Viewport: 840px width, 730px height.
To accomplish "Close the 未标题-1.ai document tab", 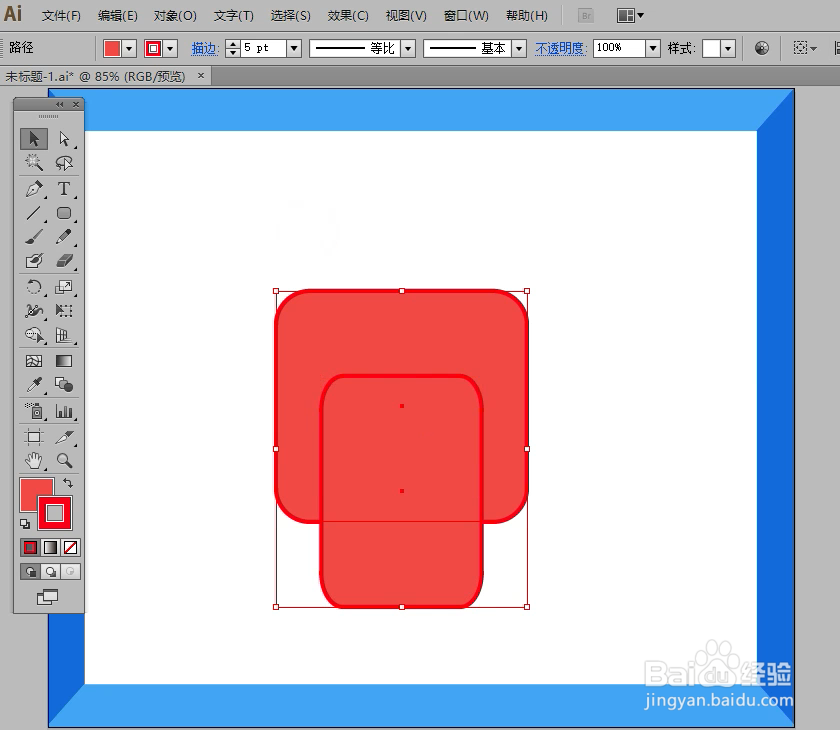I will [201, 76].
